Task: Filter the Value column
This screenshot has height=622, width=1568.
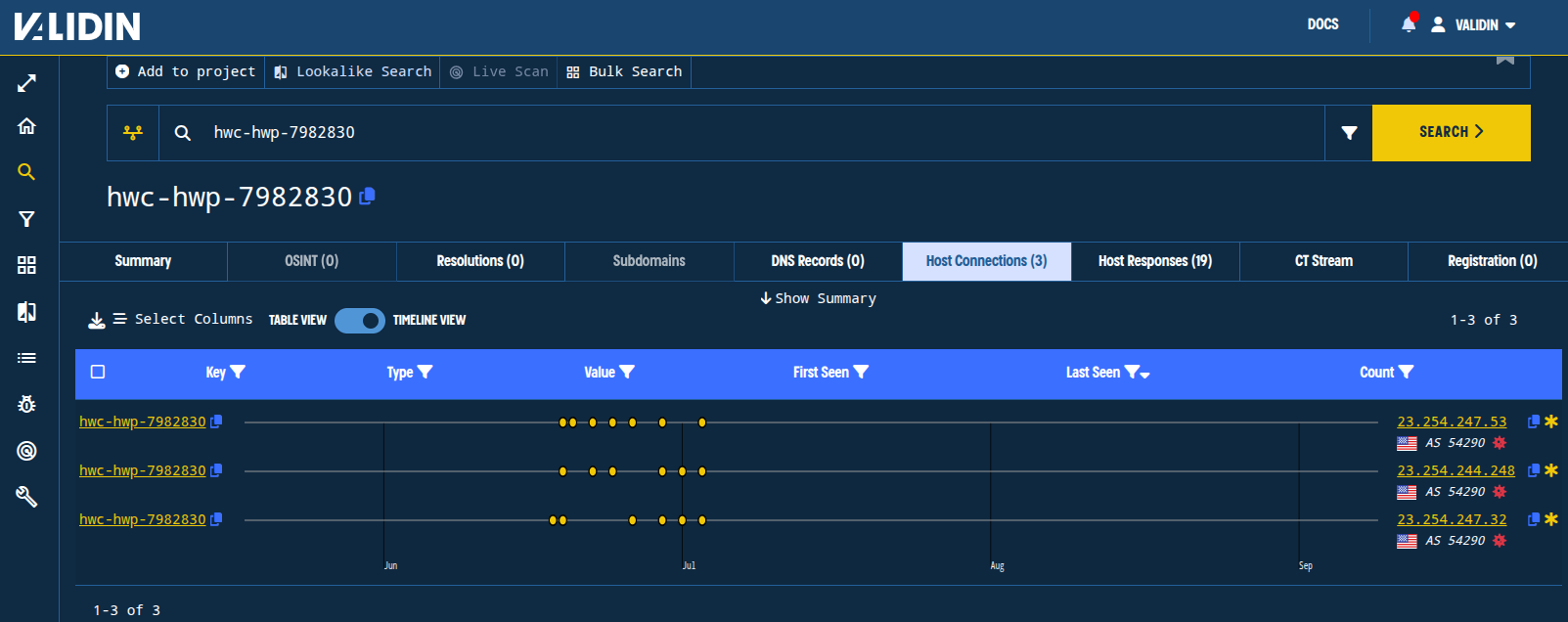Action: [627, 372]
